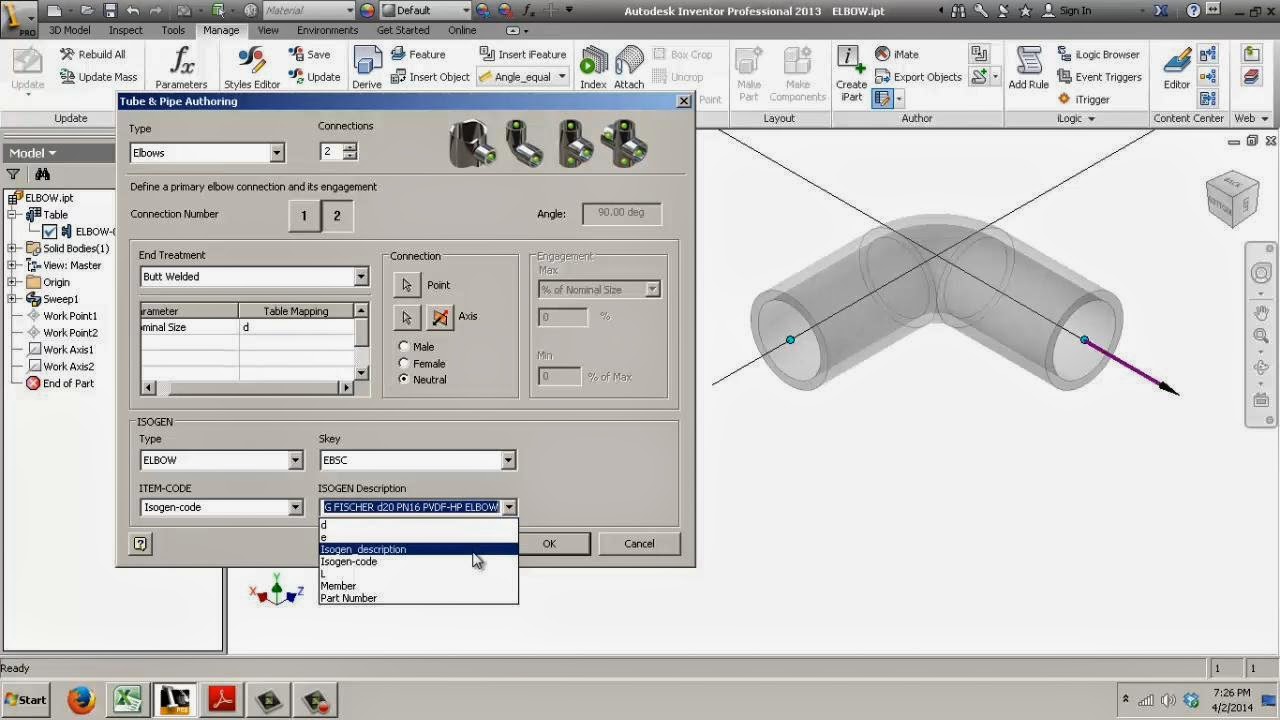Expand the Solid Bodies(1) node
The image size is (1280, 720).
(12, 249)
